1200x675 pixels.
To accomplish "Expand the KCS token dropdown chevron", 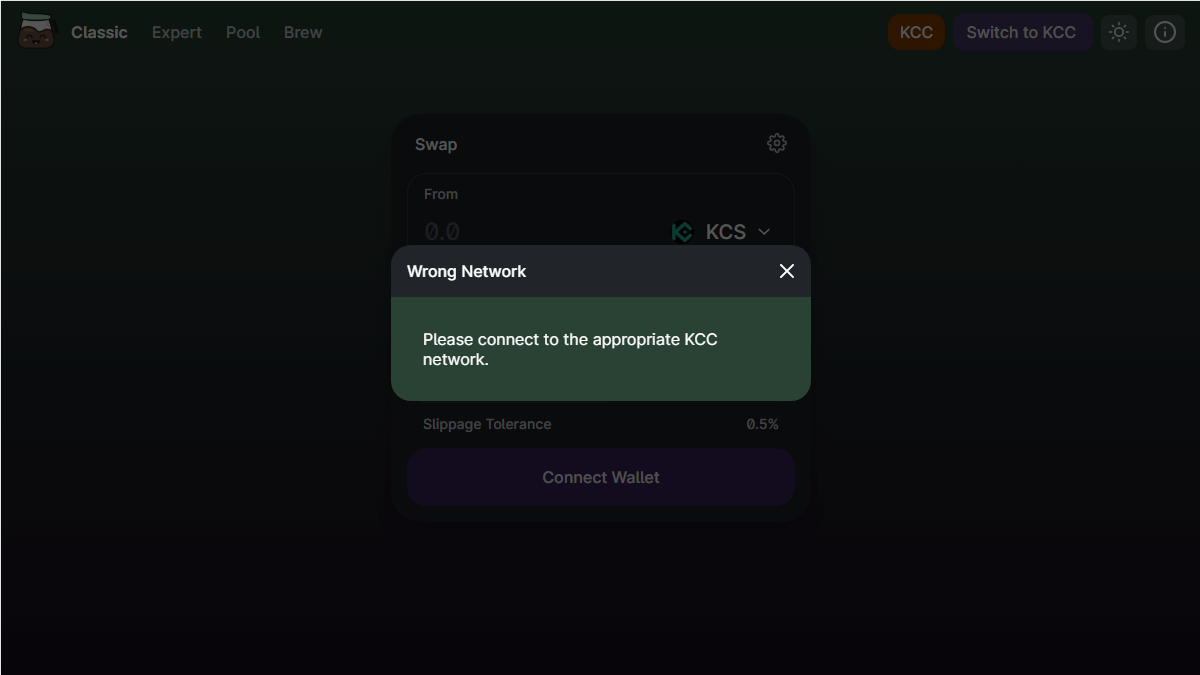I will point(764,232).
